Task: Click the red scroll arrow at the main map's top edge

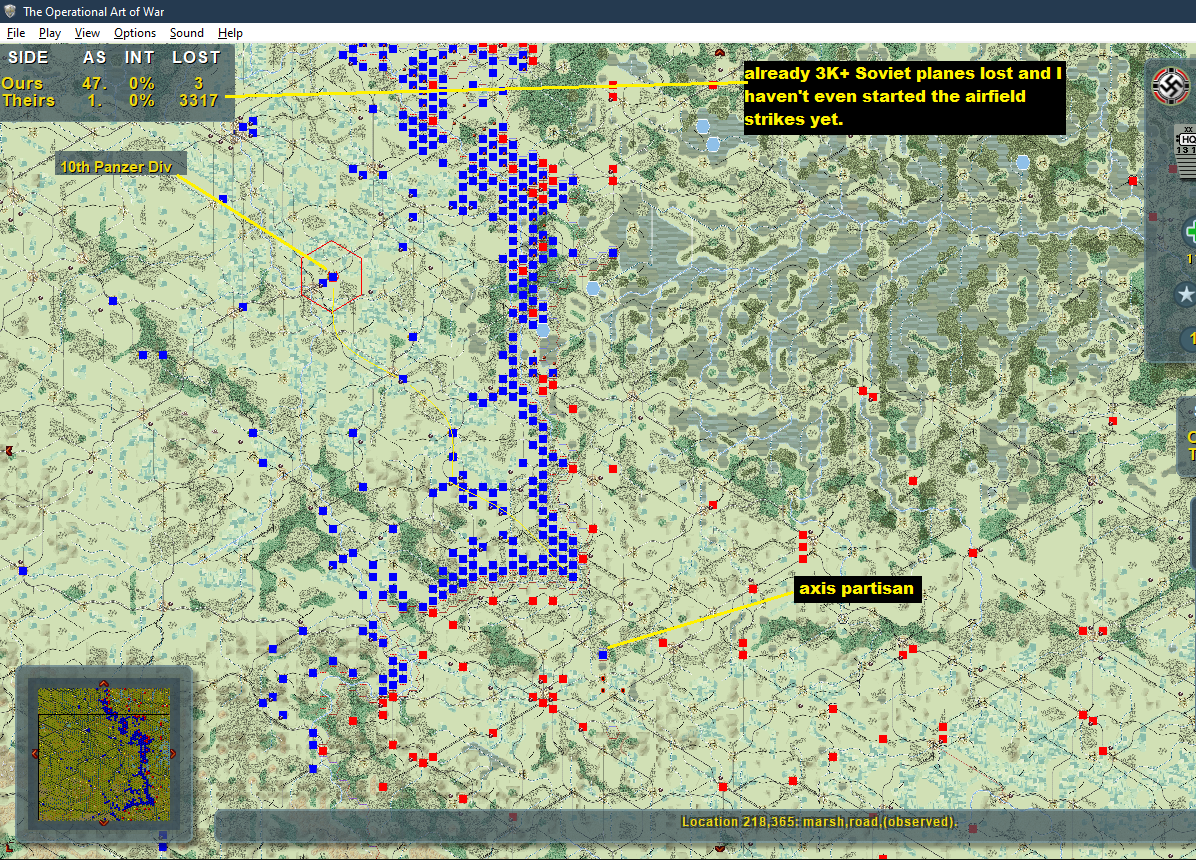Action: pos(719,53)
